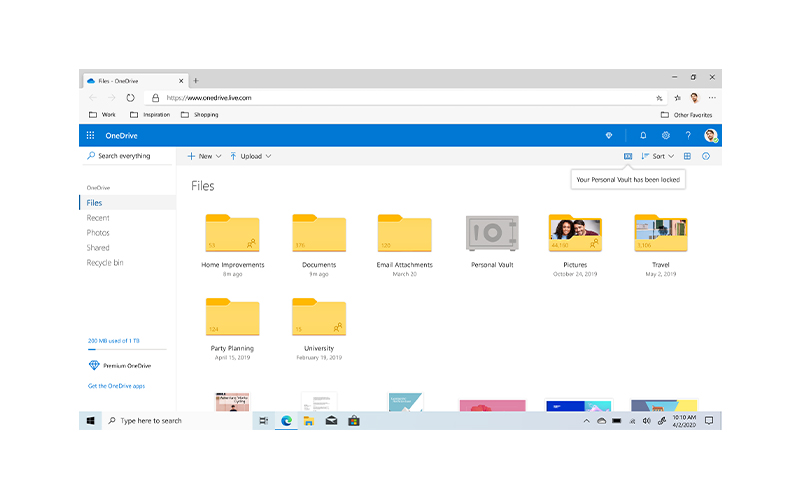800x500 pixels.
Task: Click the Search everything box
Action: click(125, 156)
